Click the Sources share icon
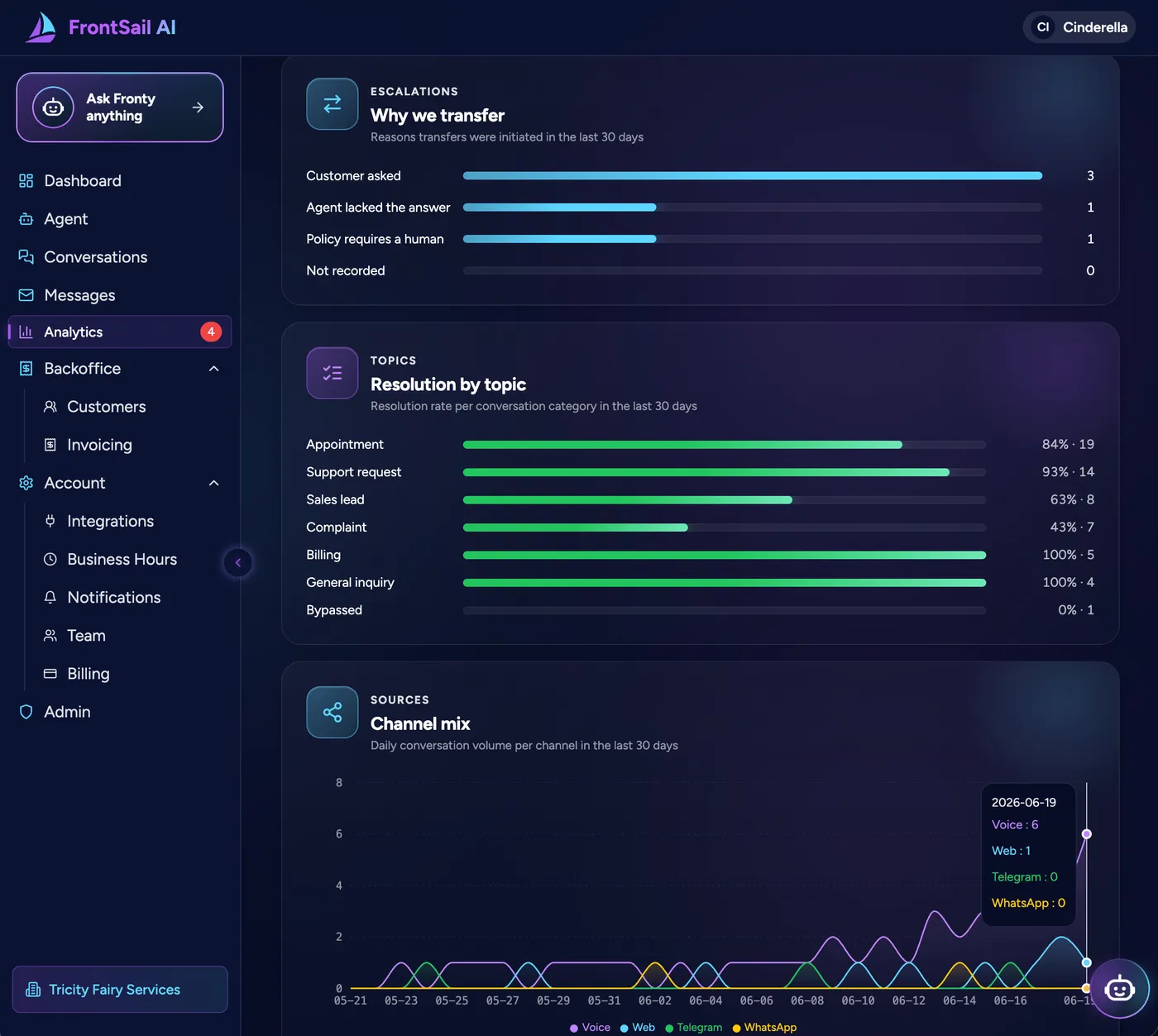The width and height of the screenshot is (1158, 1036). 333,712
